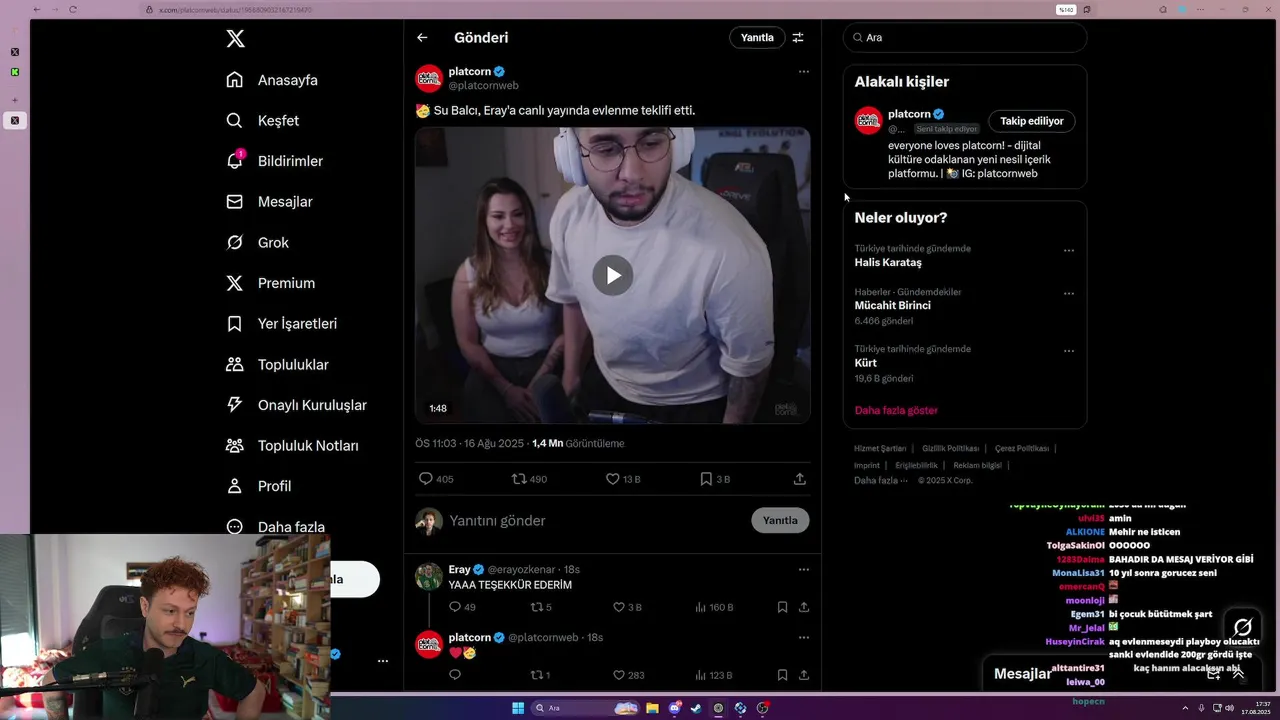Viewport: 1280px width, 720px height.
Task: Click Daha fazla göster link
Action: 896,411
